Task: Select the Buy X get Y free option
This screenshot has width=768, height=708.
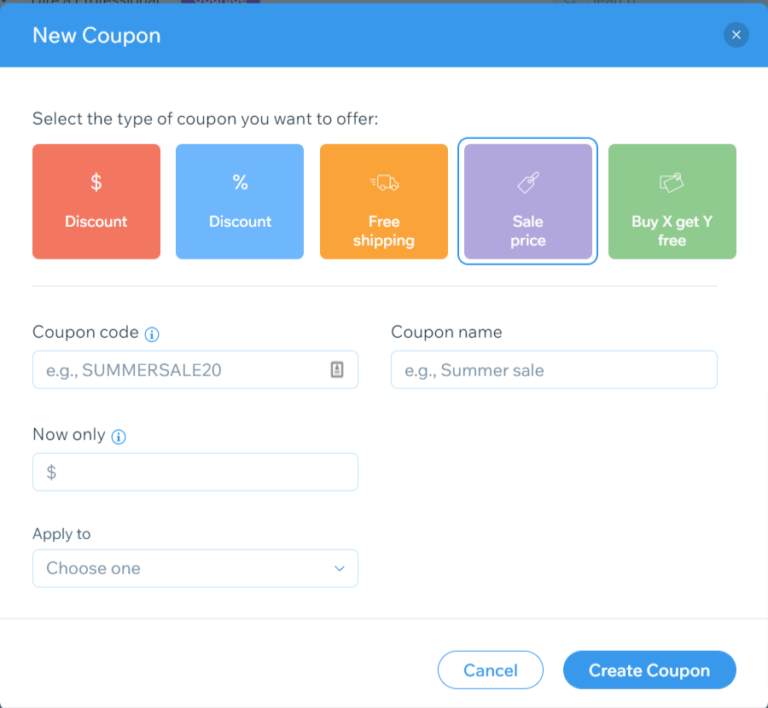Action: click(x=672, y=202)
